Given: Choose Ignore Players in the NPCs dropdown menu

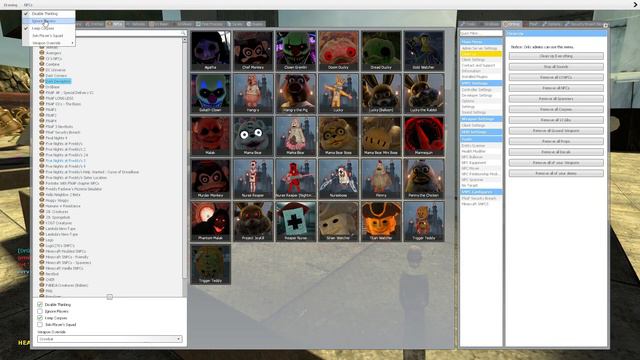Looking at the screenshot, I should pyautogui.click(x=49, y=21).
